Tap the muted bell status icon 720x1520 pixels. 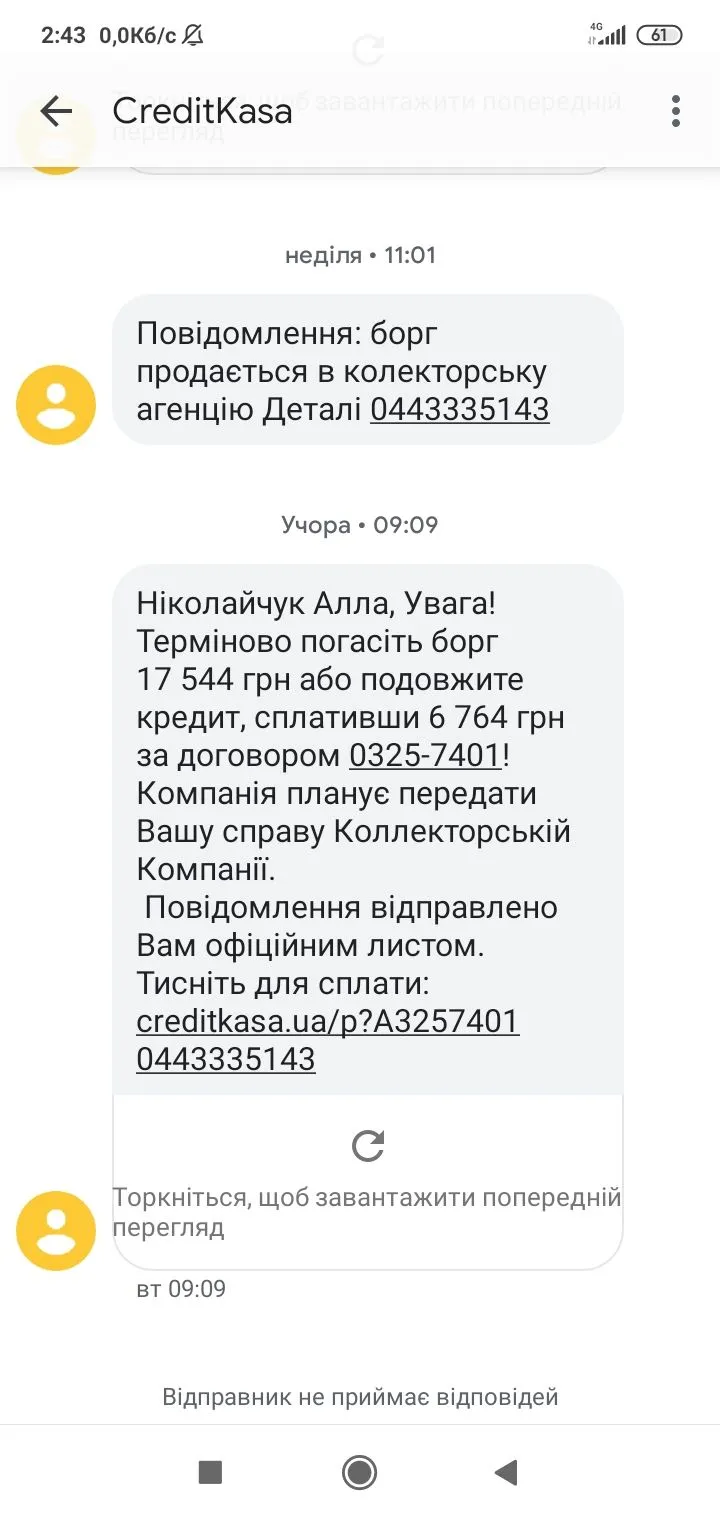click(193, 35)
